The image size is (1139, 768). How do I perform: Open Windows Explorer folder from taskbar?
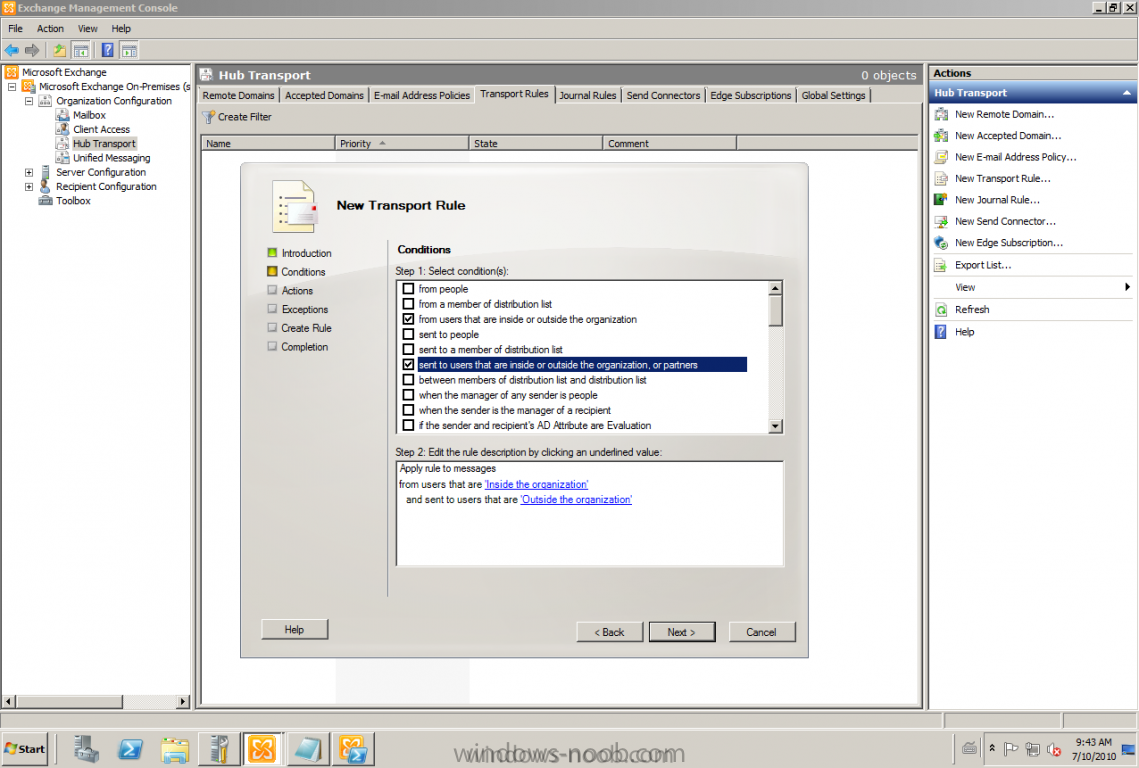(x=175, y=749)
